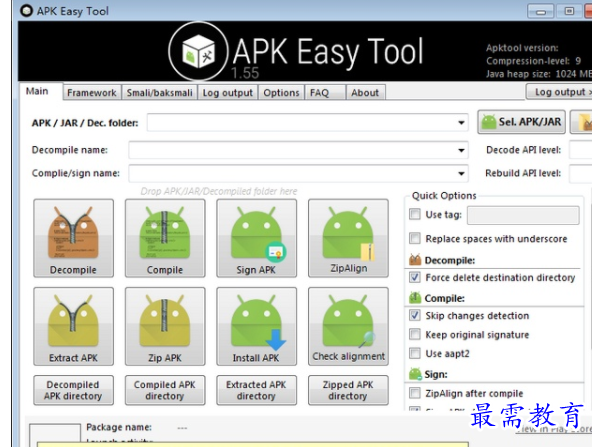This screenshot has width=592, height=447.
Task: Open the Decompiled APK directory
Action: [x=74, y=390]
